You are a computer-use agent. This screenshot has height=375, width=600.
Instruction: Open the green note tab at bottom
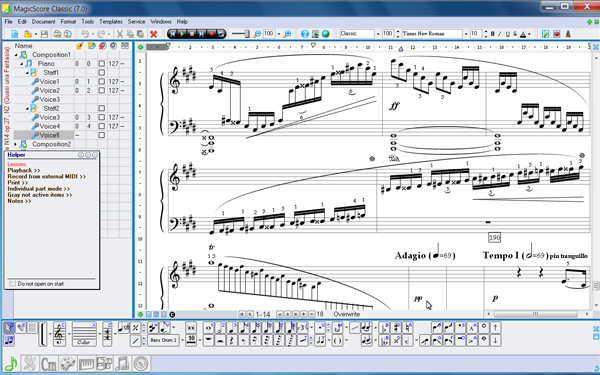pyautogui.click(x=11, y=364)
